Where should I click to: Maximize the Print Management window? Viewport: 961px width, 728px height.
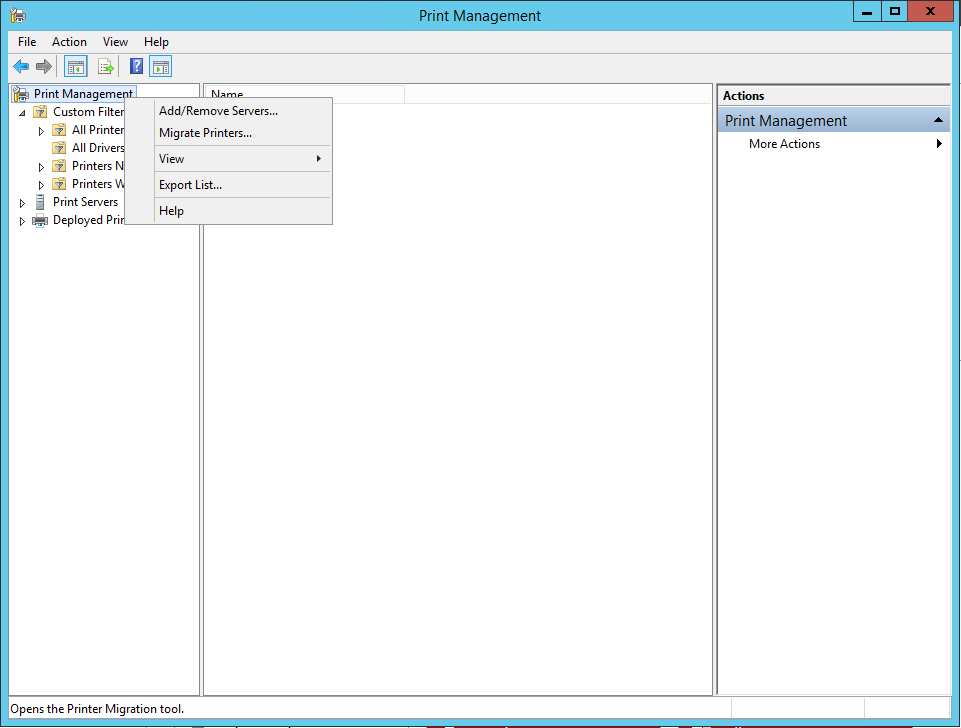click(x=895, y=12)
